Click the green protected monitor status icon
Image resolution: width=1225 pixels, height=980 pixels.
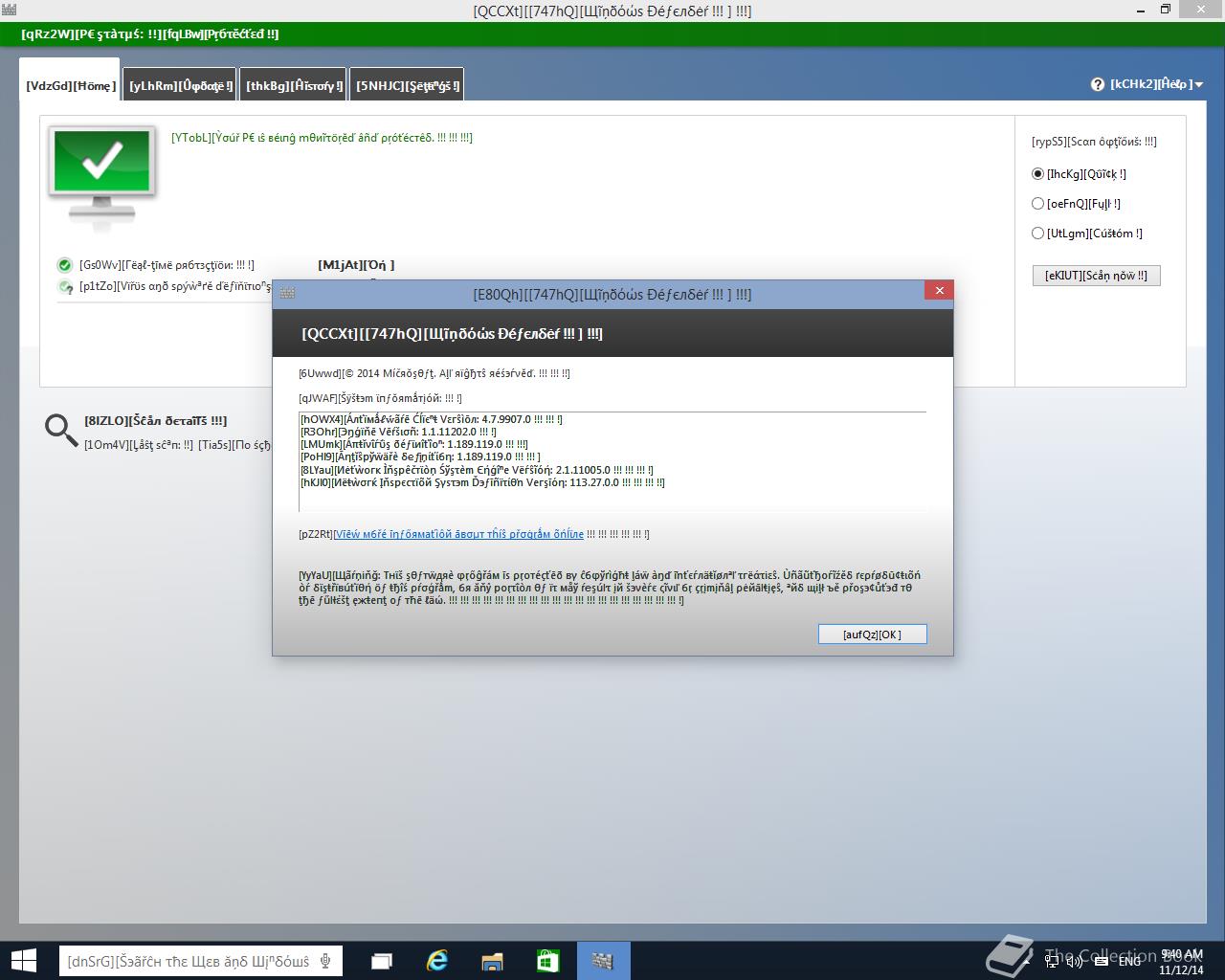coord(102,177)
